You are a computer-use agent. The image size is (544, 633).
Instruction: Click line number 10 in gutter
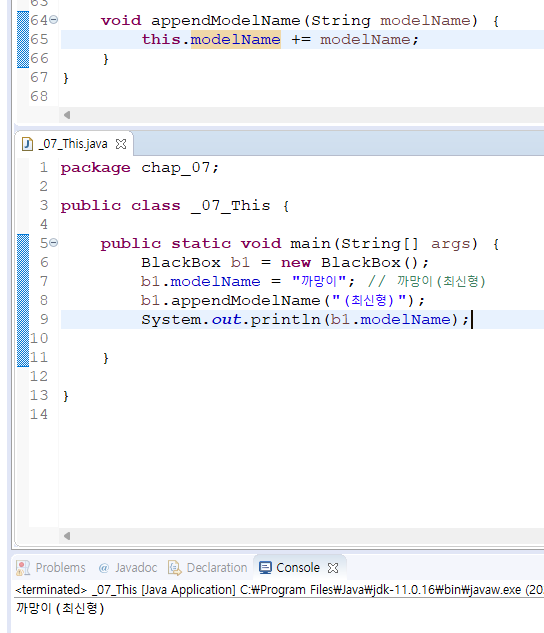(39, 338)
